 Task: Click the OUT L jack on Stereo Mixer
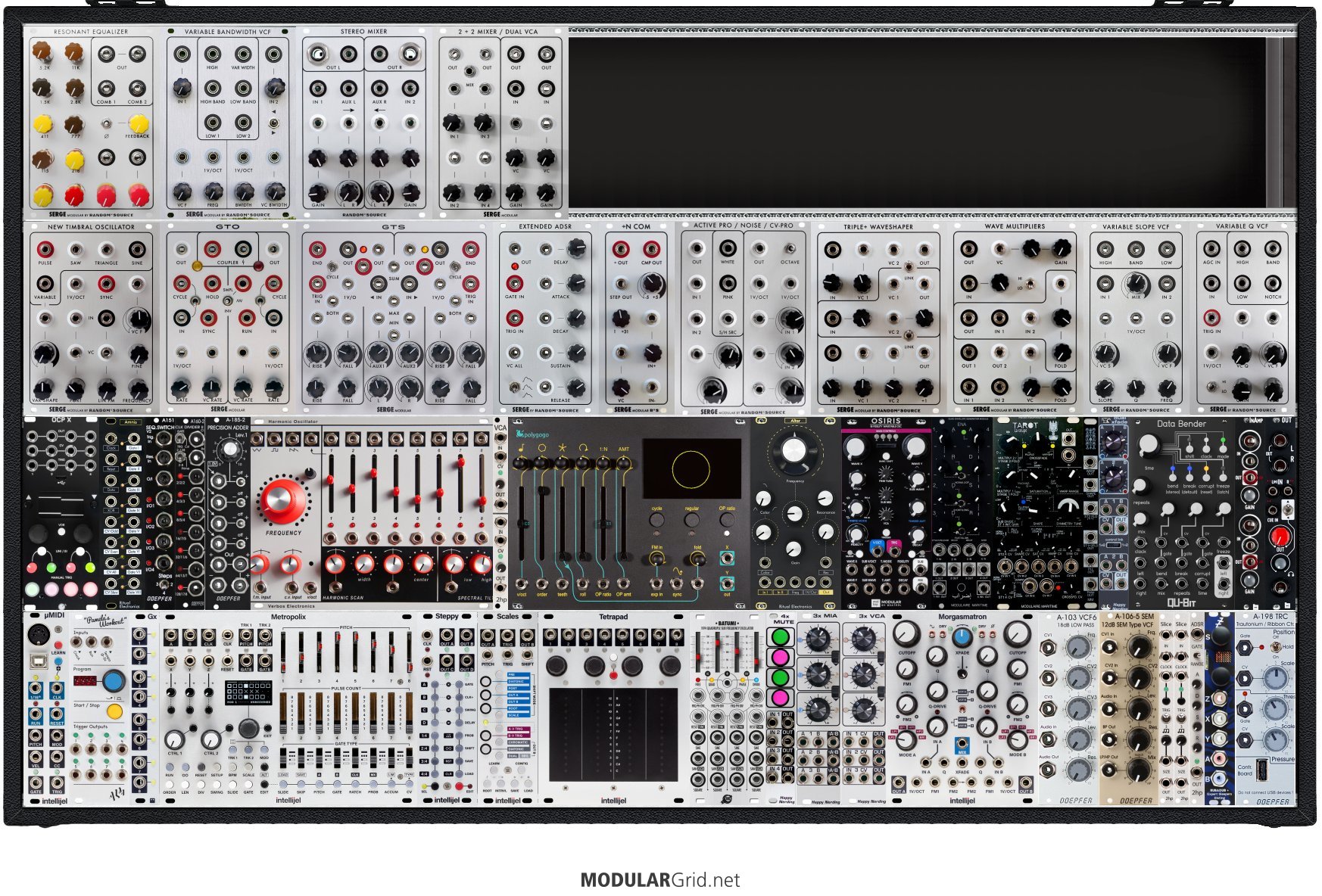click(317, 54)
